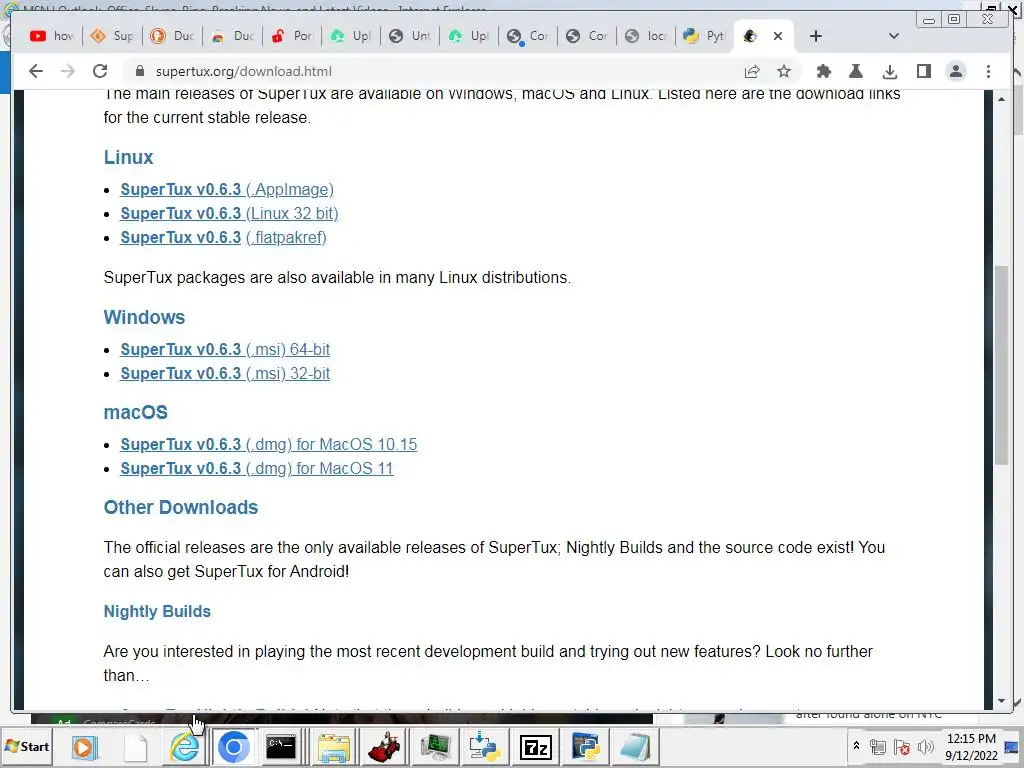
Task: Go back to the previous page
Action: [36, 71]
